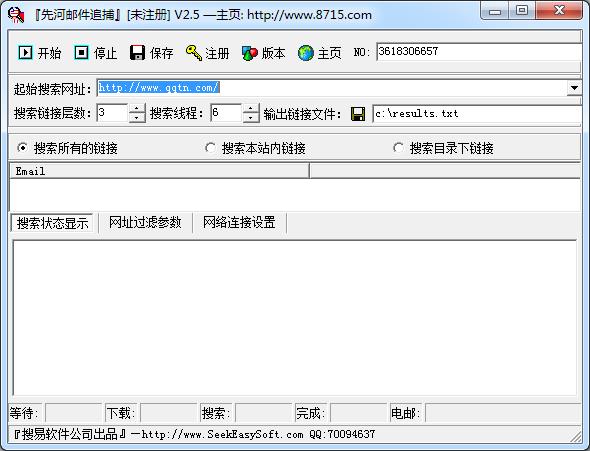The image size is (590, 451).
Task: Increase 搜索链接层数 with up arrow
Action: tap(137, 109)
